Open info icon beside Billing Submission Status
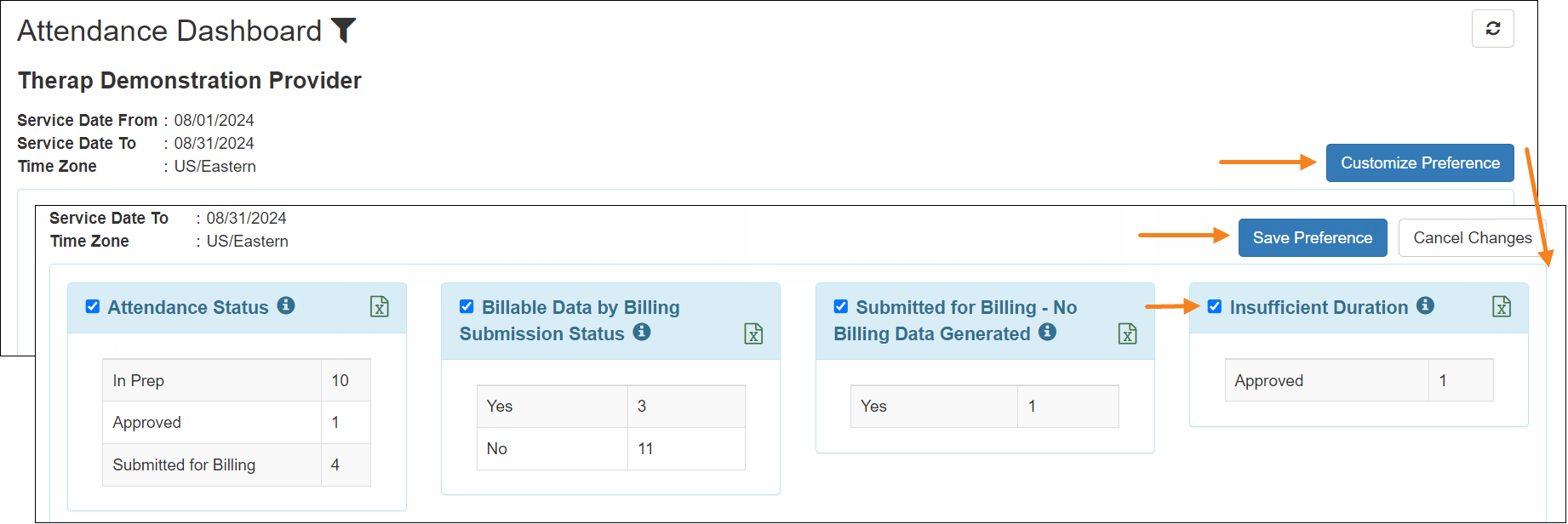 point(642,333)
